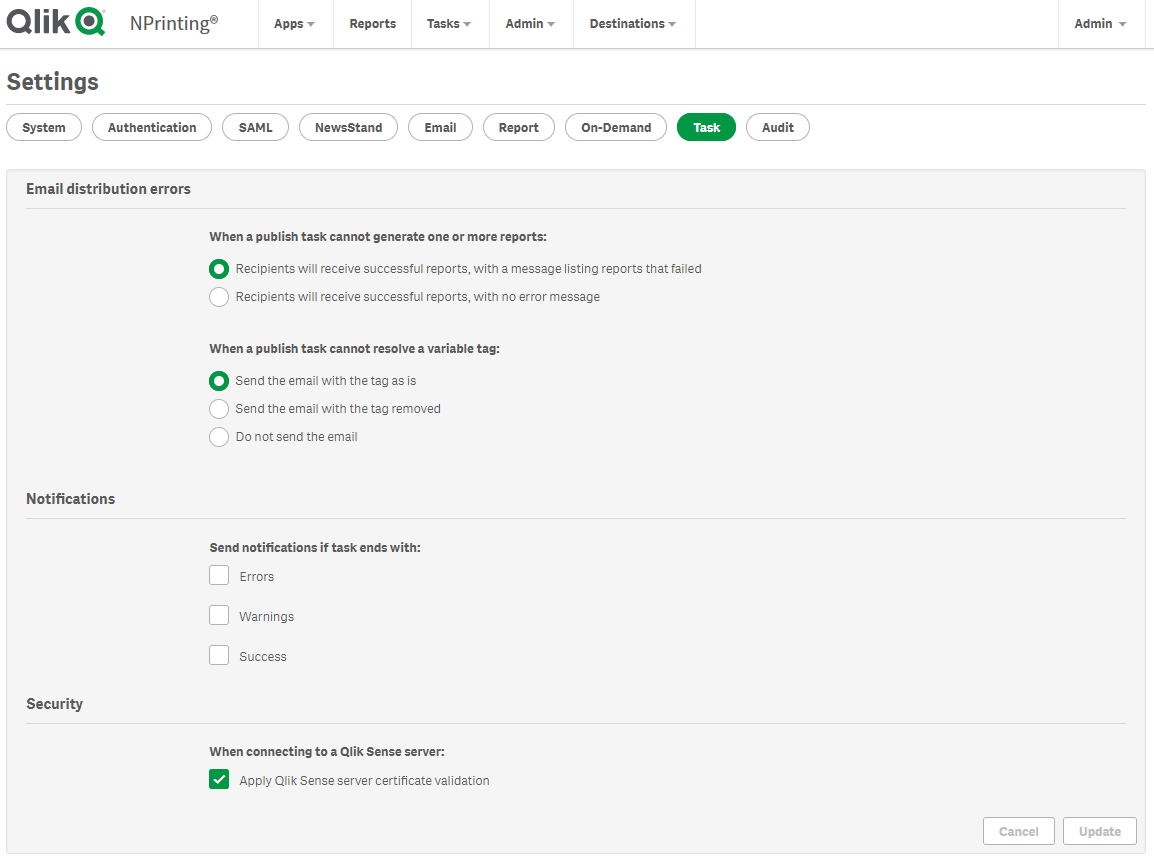
Task: Click the NPrinting brand link
Action: 174,21
